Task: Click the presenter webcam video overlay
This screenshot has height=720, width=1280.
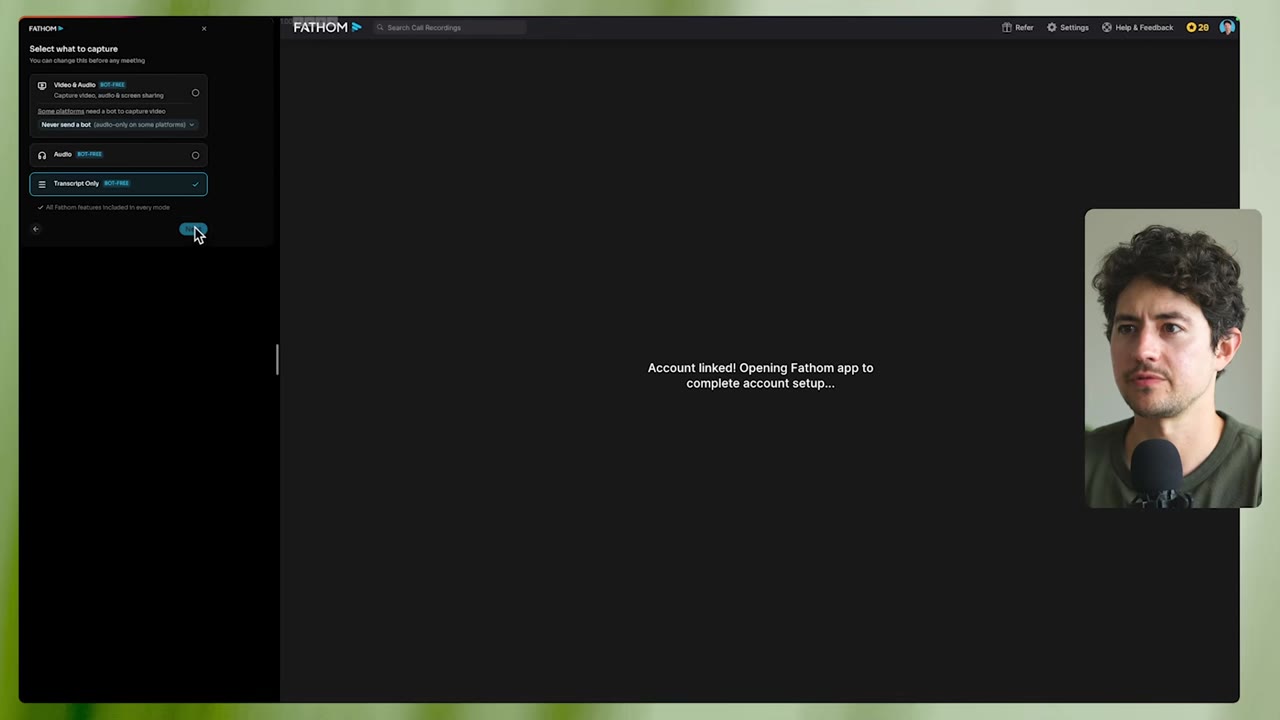Action: point(1173,358)
